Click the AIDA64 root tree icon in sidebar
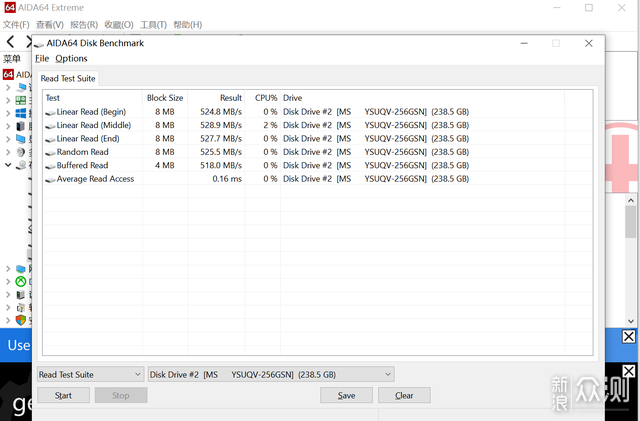 point(8,74)
